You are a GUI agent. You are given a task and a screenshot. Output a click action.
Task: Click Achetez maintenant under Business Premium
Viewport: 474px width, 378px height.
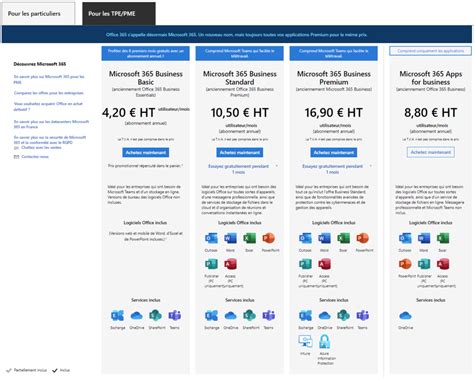[333, 152]
